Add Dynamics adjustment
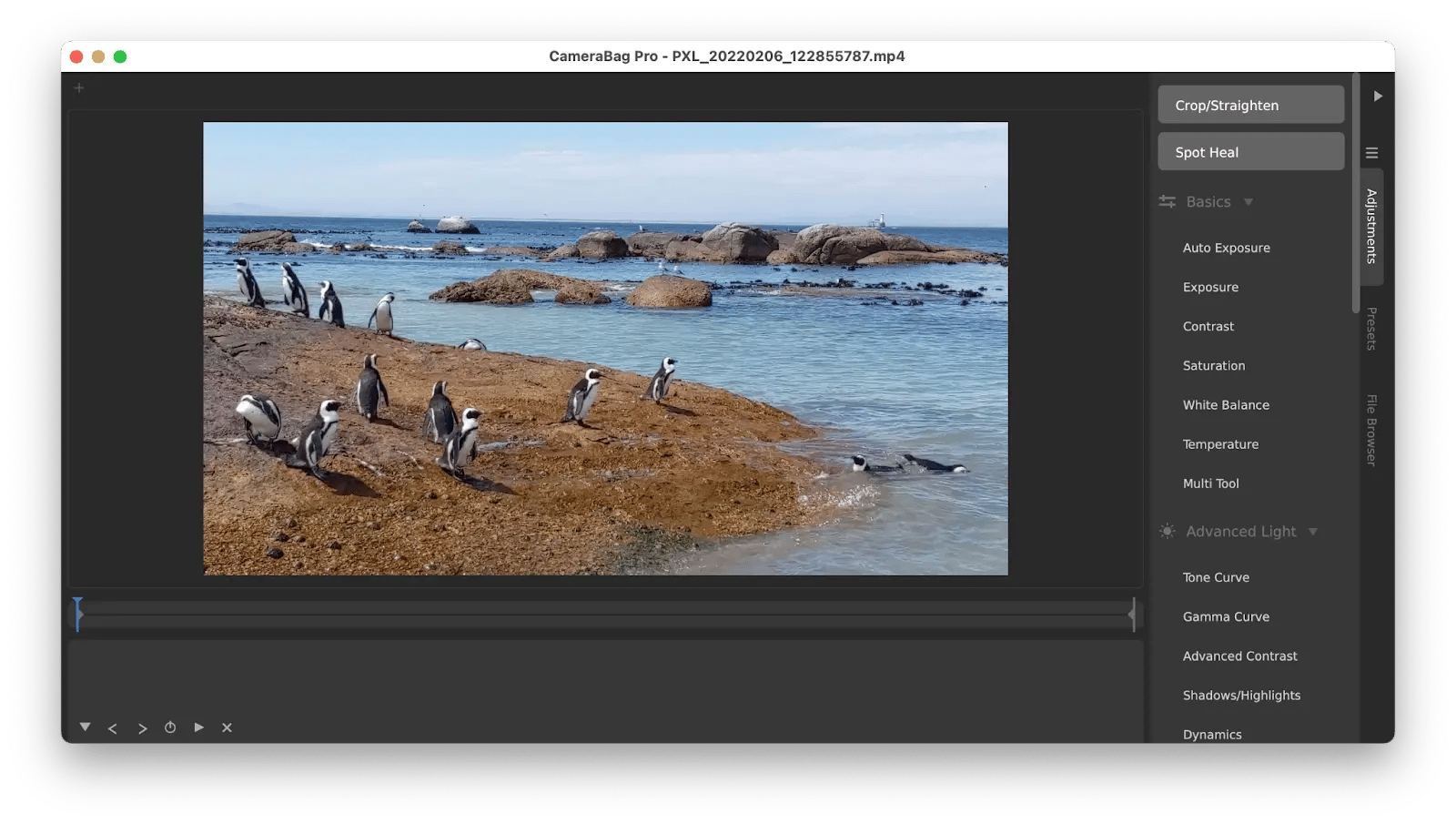Screen dimensions: 1456x824 pyautogui.click(x=1212, y=734)
